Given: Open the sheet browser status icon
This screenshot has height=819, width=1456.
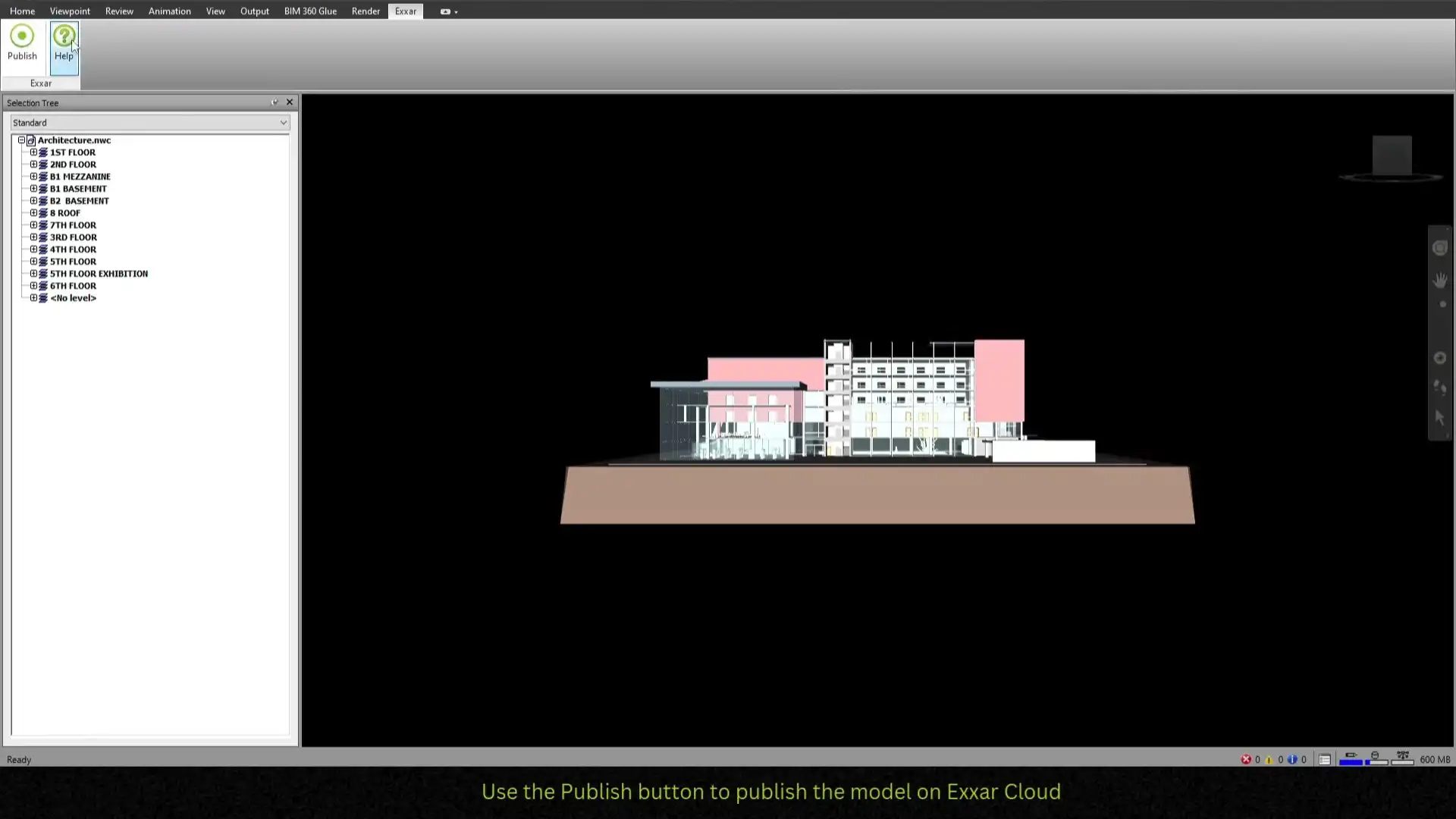Looking at the screenshot, I should pos(1325,759).
